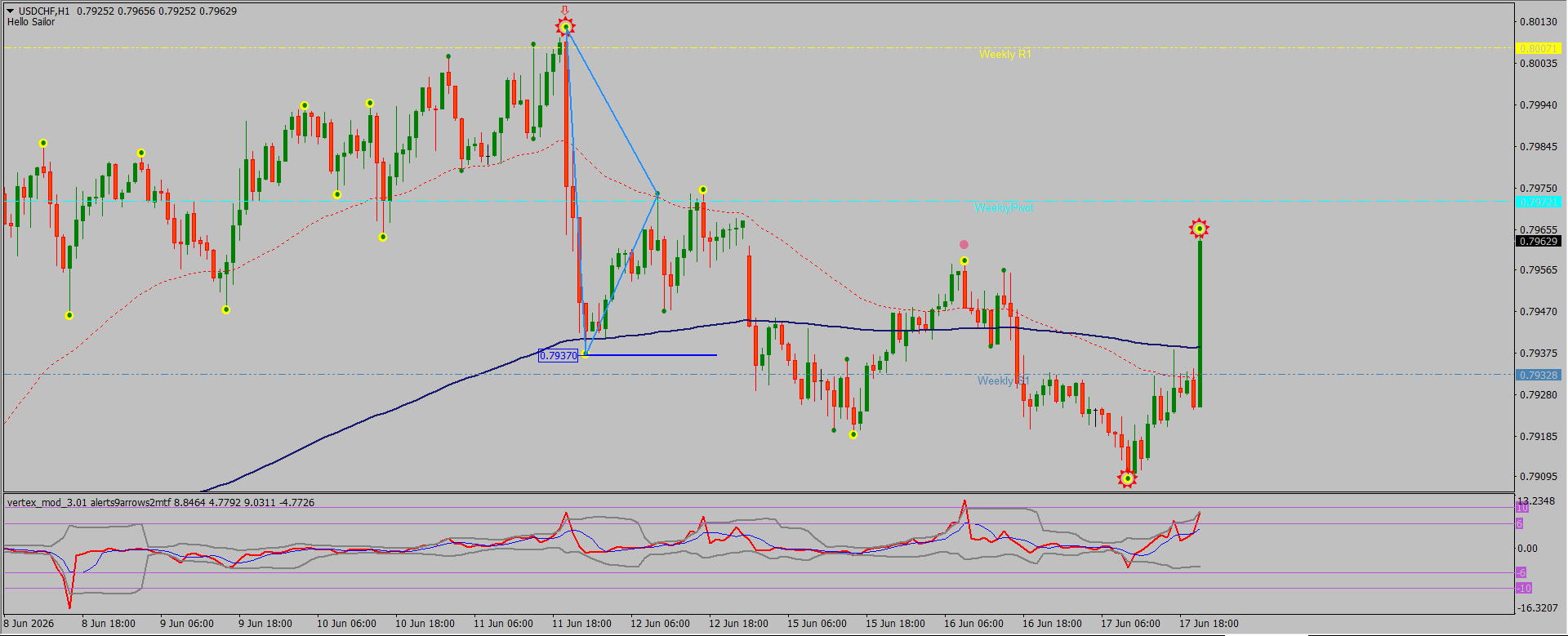The height and width of the screenshot is (636, 1568).
Task: Select the red sun marker at the lowest low
Action: click(x=1127, y=478)
